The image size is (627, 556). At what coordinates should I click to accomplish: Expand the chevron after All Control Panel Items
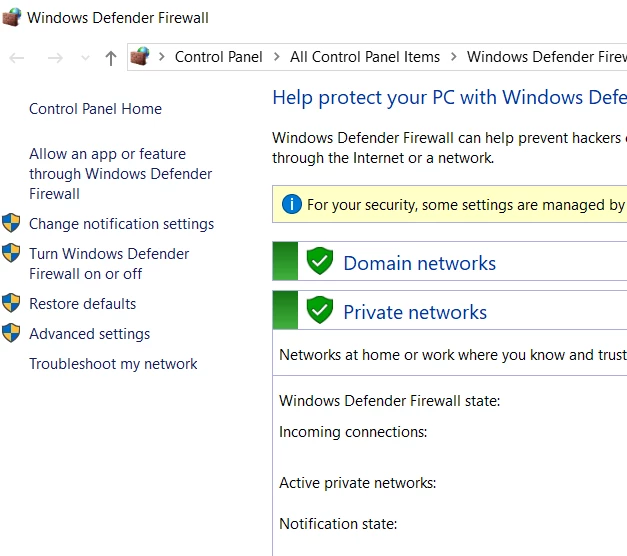[x=453, y=57]
